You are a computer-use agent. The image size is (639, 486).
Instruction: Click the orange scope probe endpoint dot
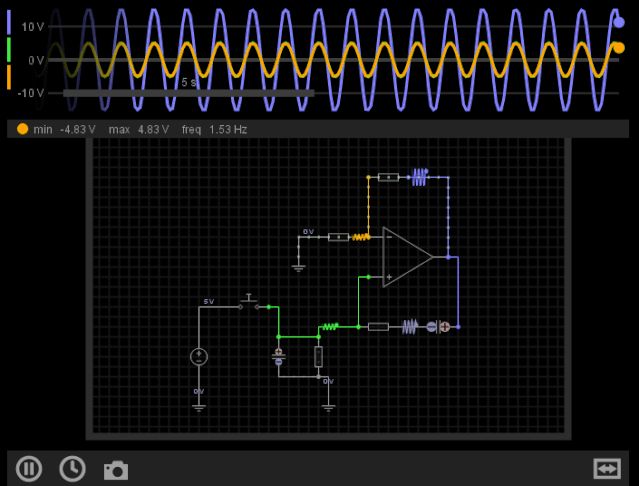point(619,48)
